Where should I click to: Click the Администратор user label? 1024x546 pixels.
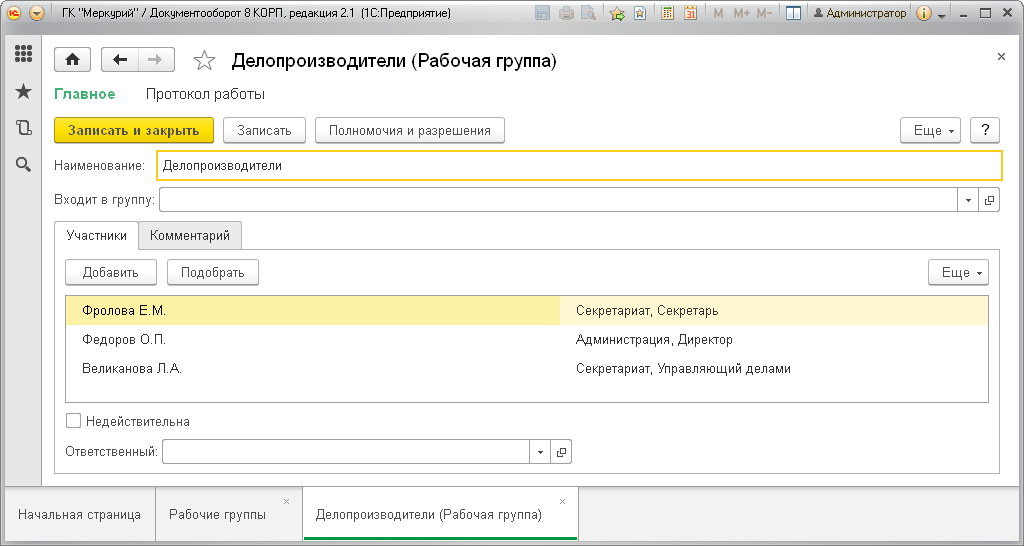[859, 13]
